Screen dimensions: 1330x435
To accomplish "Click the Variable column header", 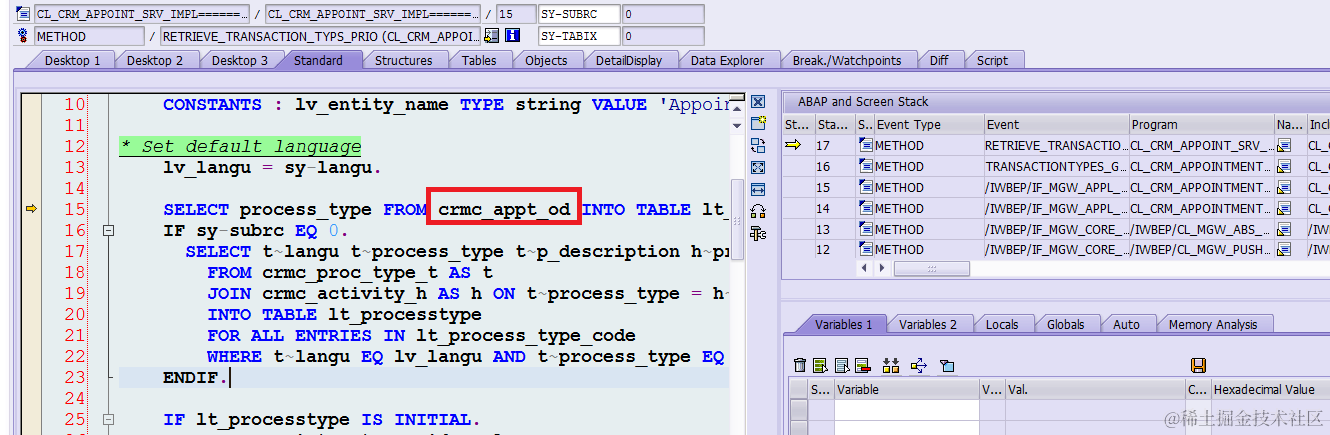I will click(x=906, y=389).
